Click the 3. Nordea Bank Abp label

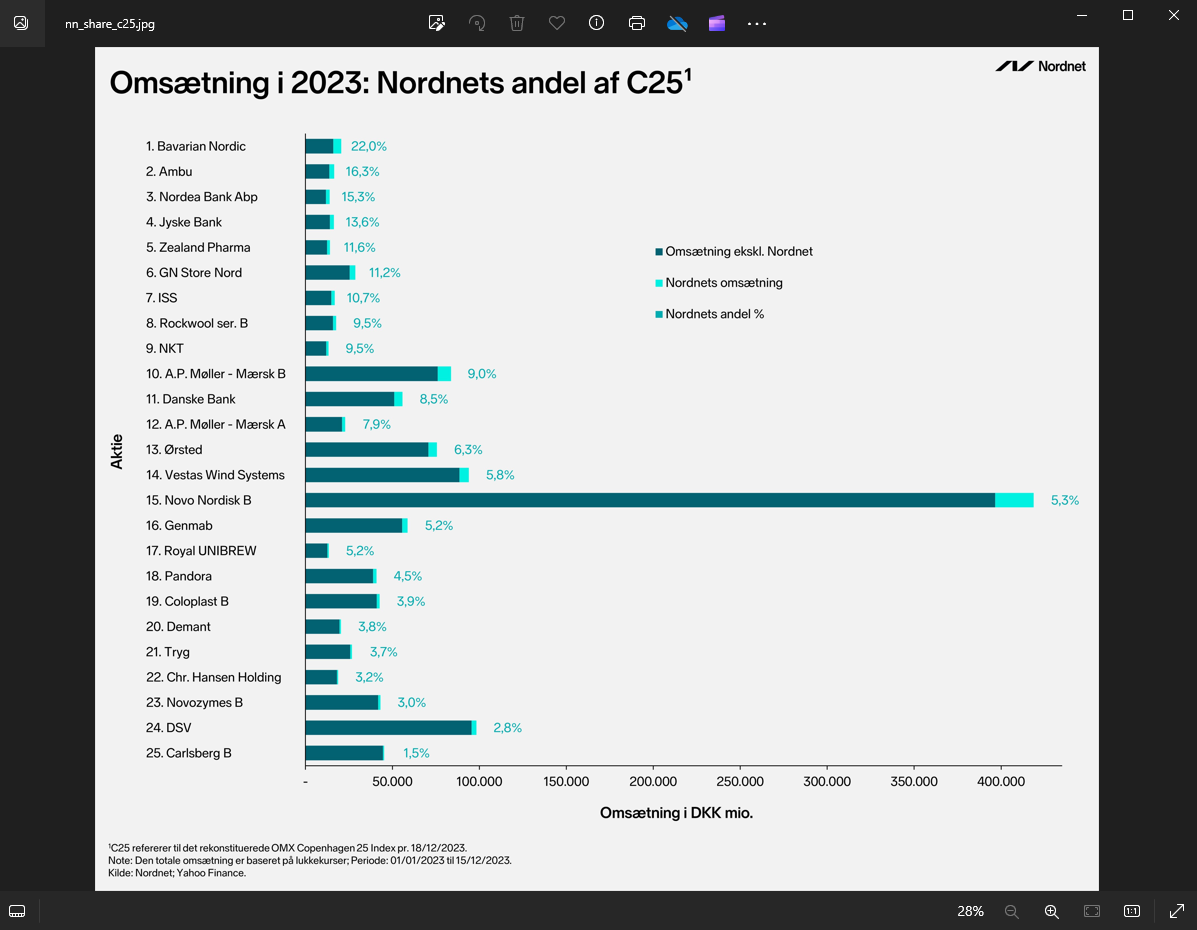click(x=202, y=196)
